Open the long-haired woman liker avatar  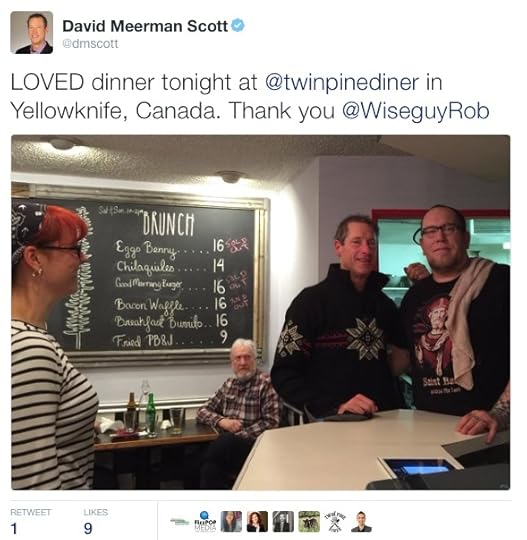[231, 521]
